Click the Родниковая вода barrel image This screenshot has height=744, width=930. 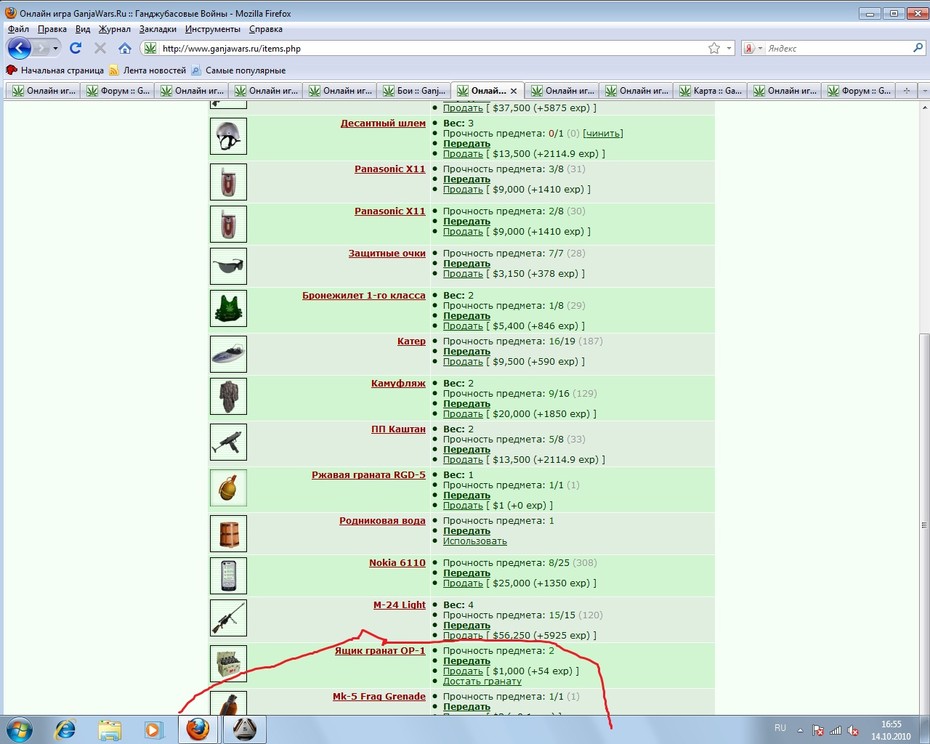tap(228, 533)
